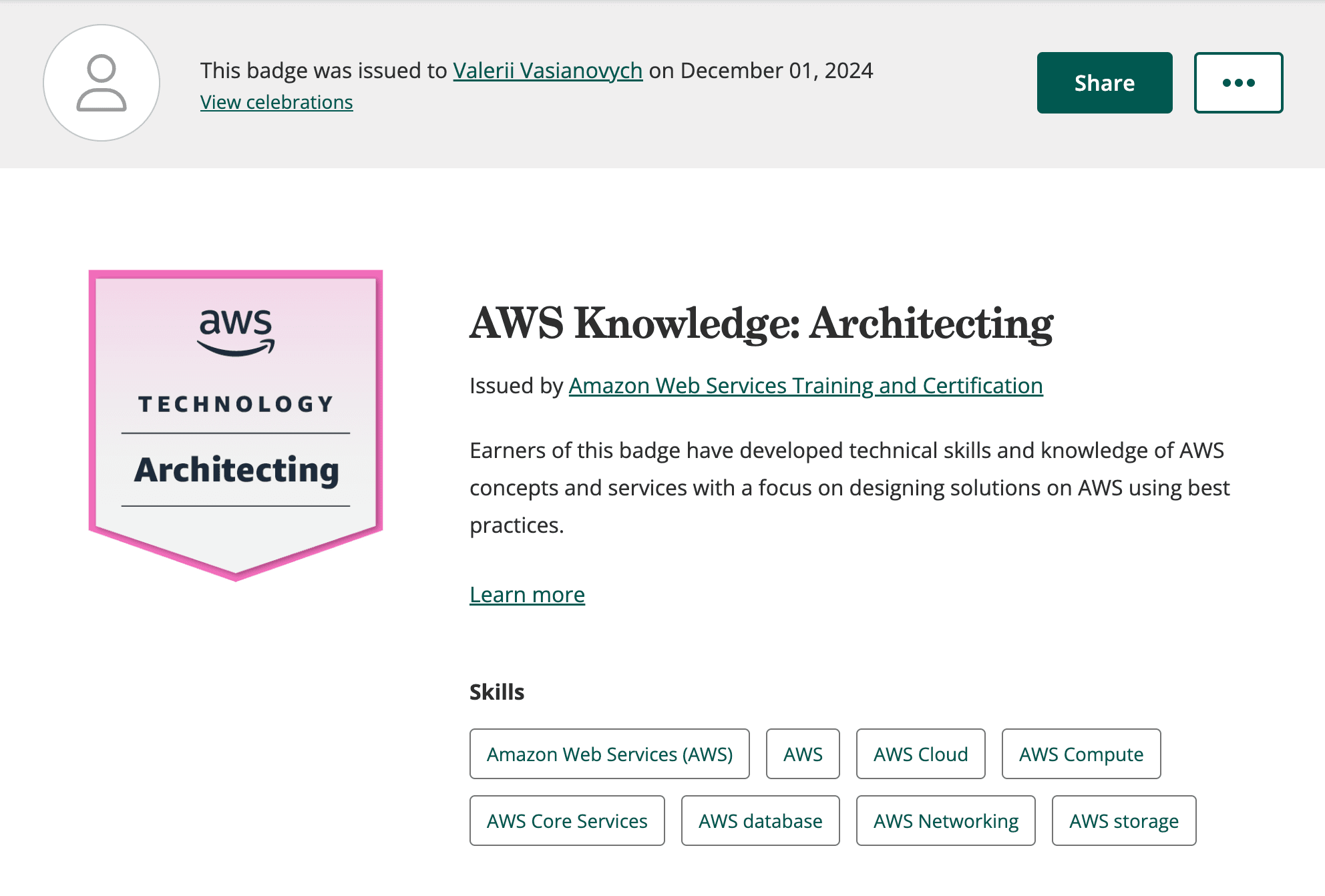This screenshot has height=896, width=1325.
Task: Click the AWS Architecting badge image
Action: tap(236, 425)
